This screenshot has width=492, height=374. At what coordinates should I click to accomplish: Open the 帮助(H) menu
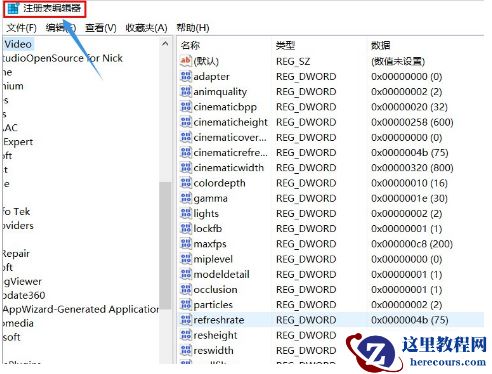(x=193, y=28)
